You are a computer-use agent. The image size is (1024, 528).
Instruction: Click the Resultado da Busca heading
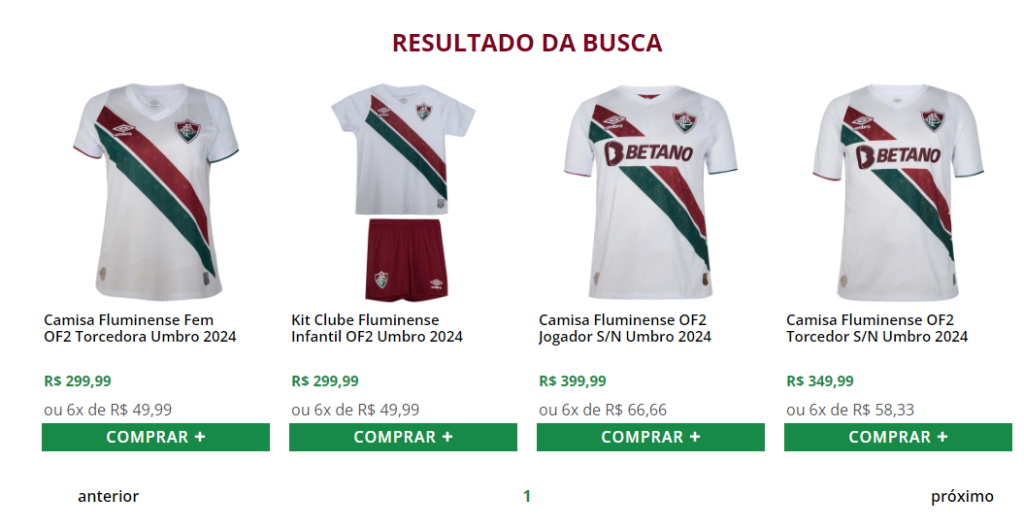coord(527,43)
